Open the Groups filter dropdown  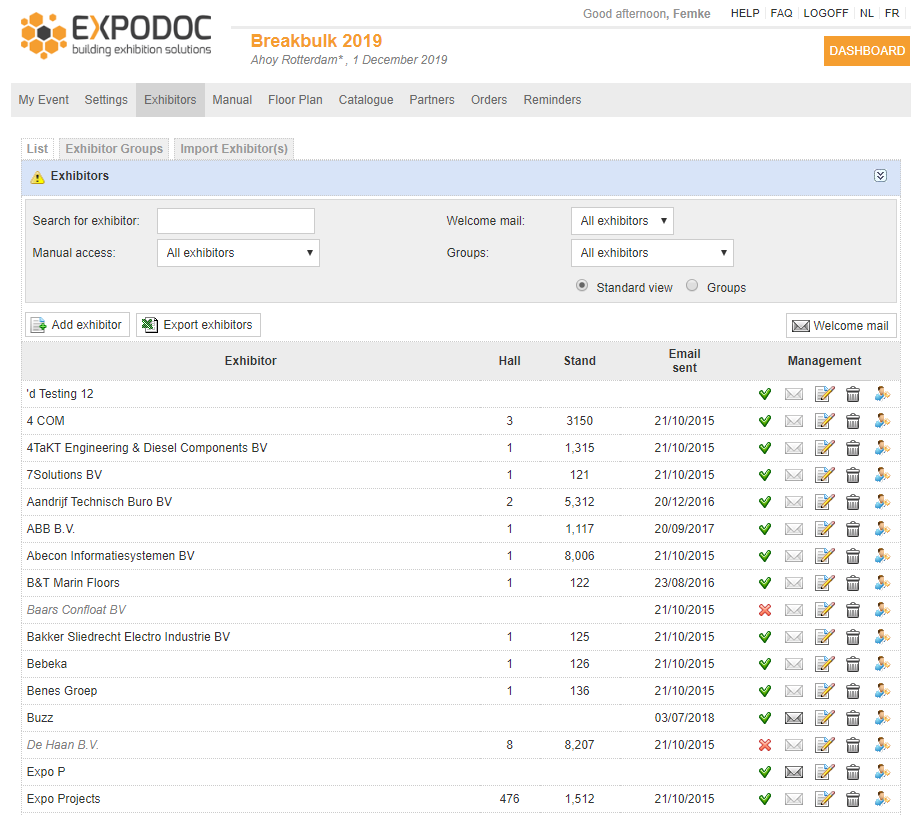coord(652,253)
